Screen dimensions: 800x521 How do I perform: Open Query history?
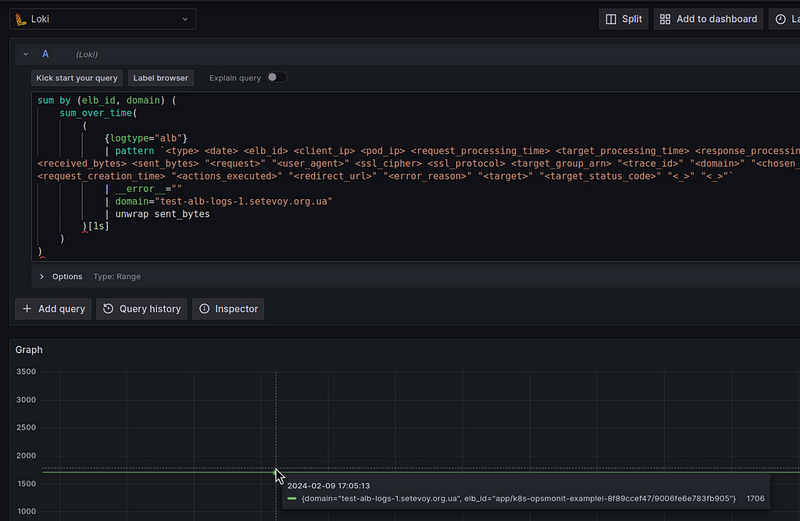click(140, 309)
